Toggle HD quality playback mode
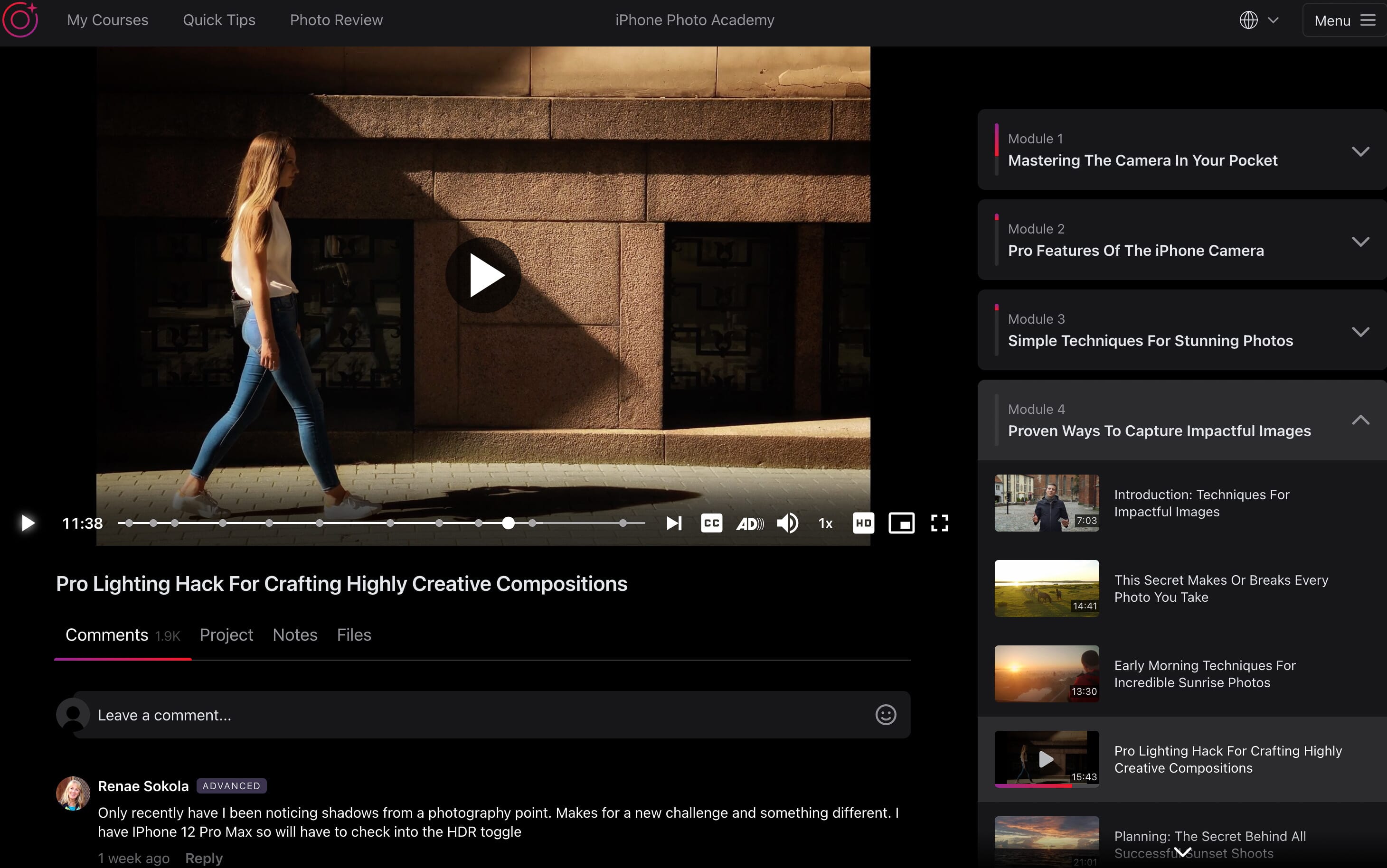Image resolution: width=1387 pixels, height=868 pixels. point(861,522)
